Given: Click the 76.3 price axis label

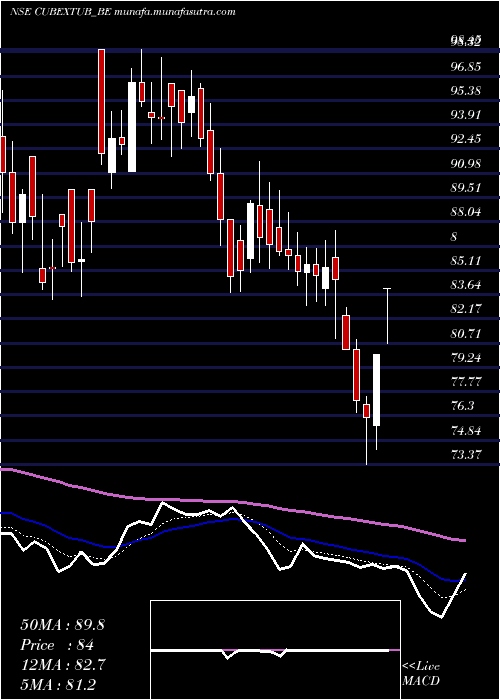Looking at the screenshot, I should 463,406.
